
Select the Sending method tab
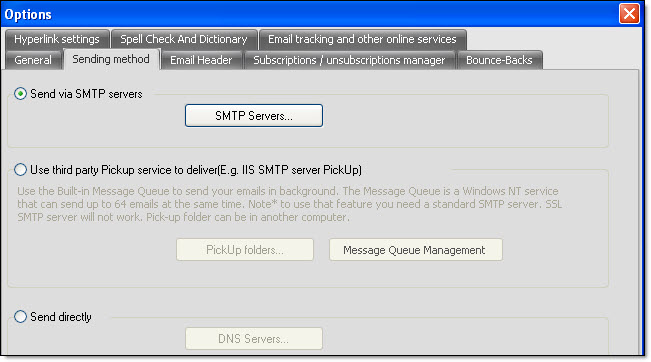111,59
